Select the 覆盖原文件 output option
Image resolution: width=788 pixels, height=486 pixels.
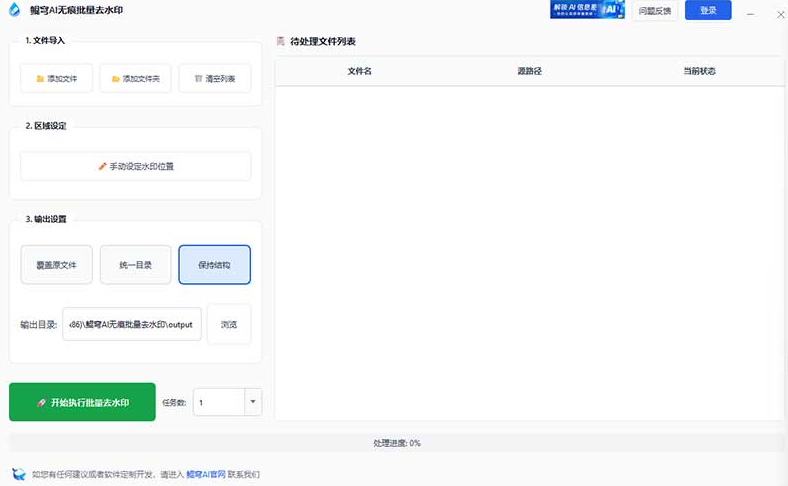tap(56, 265)
